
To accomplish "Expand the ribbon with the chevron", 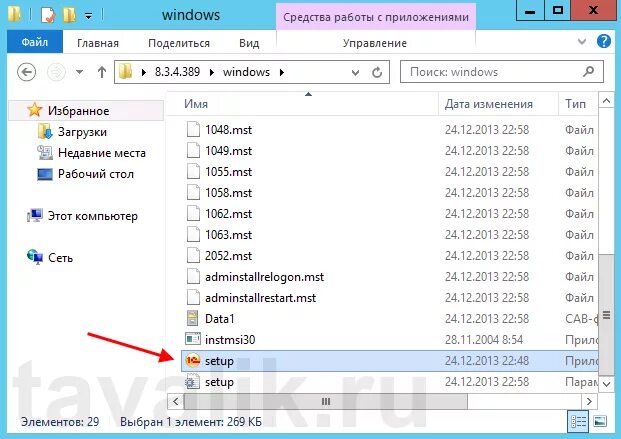I will coord(581,41).
